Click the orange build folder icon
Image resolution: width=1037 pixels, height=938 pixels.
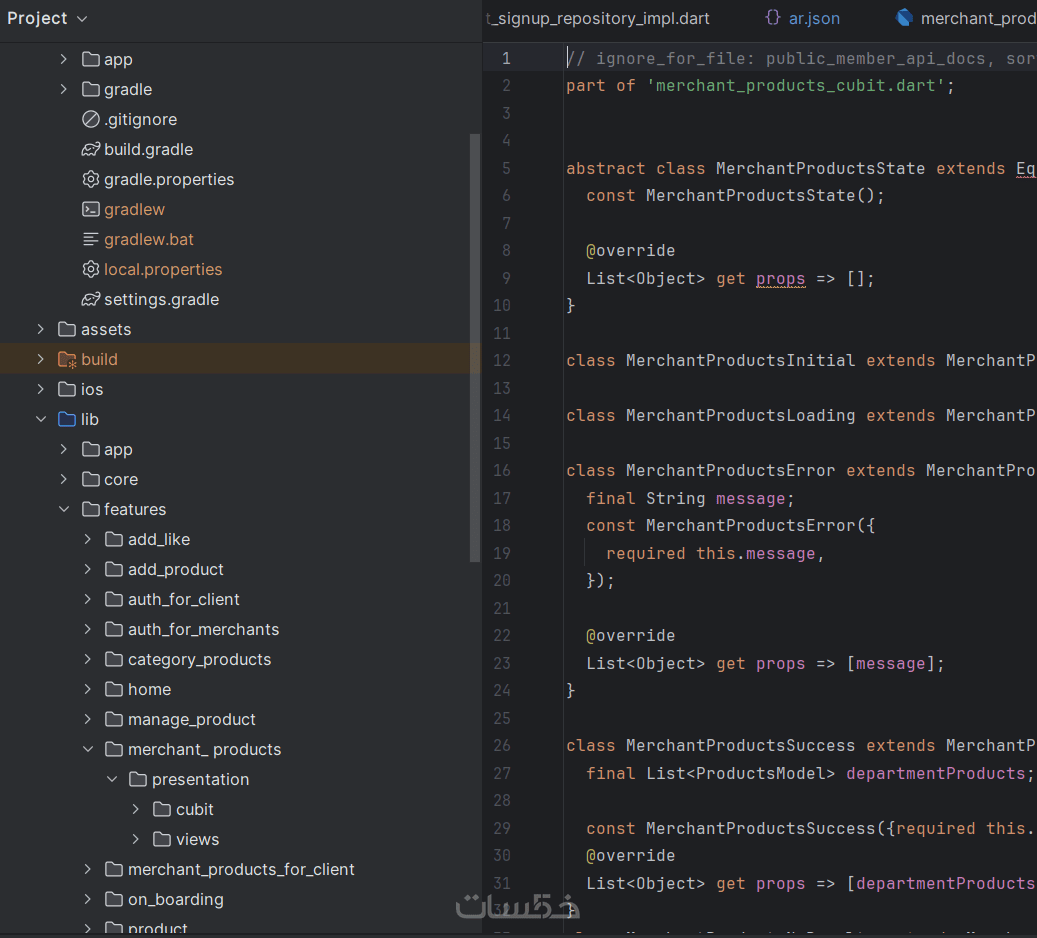point(67,359)
